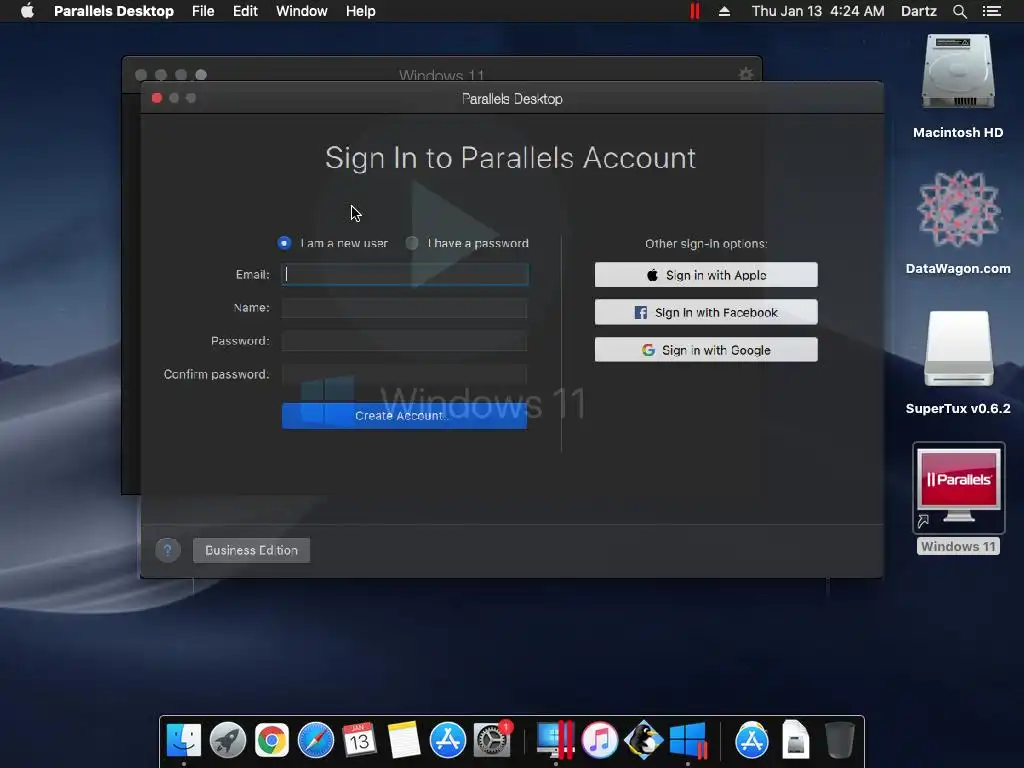Open the Edit menu
The image size is (1024, 768).
coord(245,11)
